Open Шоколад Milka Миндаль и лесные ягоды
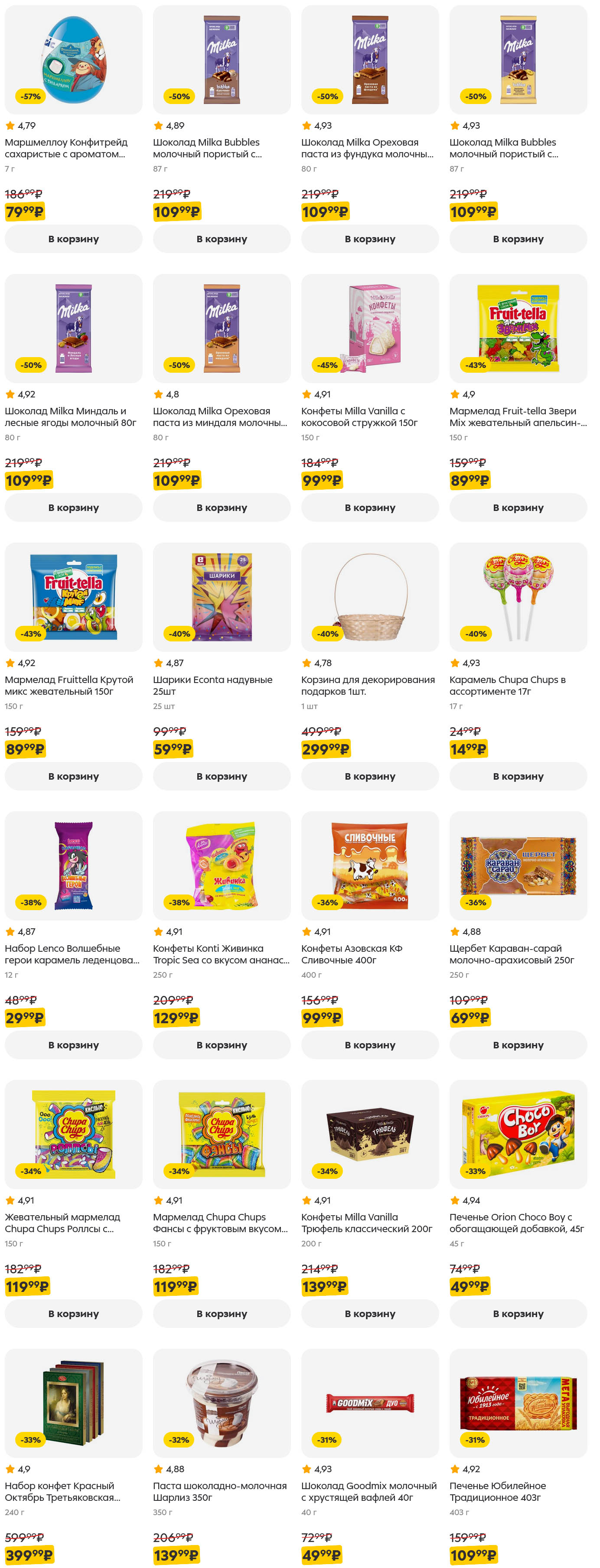 70,417
